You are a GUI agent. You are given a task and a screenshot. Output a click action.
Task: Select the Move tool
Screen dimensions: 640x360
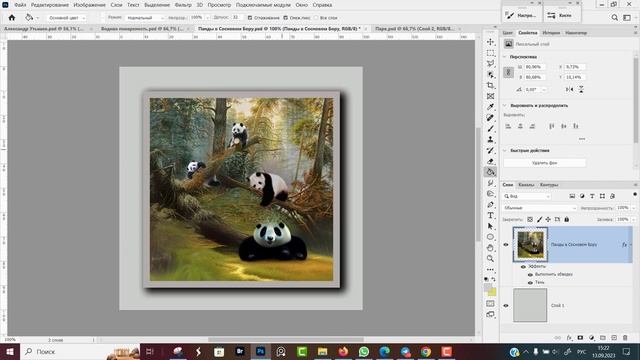click(490, 42)
